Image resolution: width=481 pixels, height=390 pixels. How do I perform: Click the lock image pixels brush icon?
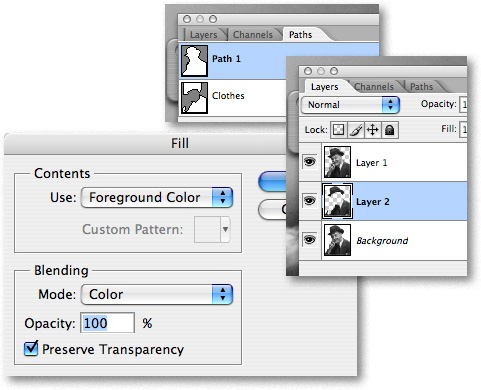(x=355, y=130)
